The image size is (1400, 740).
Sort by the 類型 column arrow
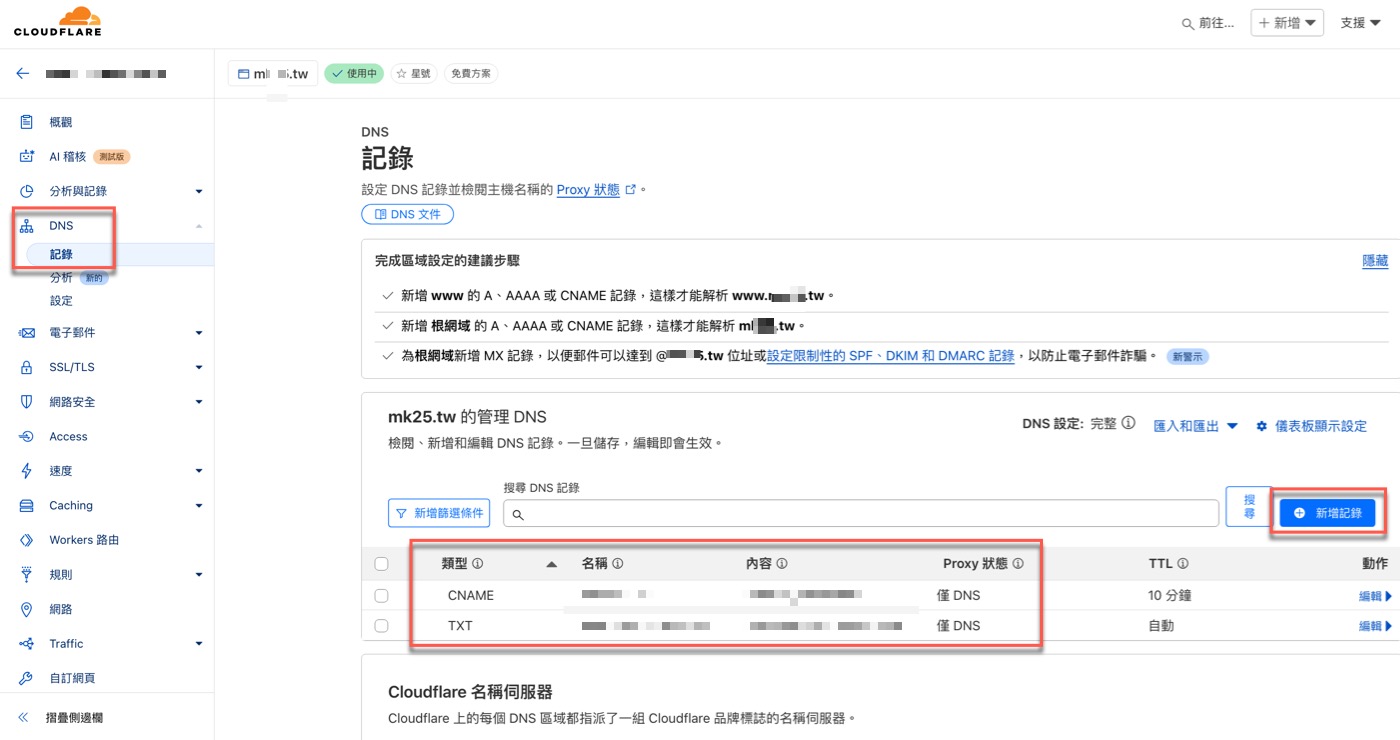point(551,565)
